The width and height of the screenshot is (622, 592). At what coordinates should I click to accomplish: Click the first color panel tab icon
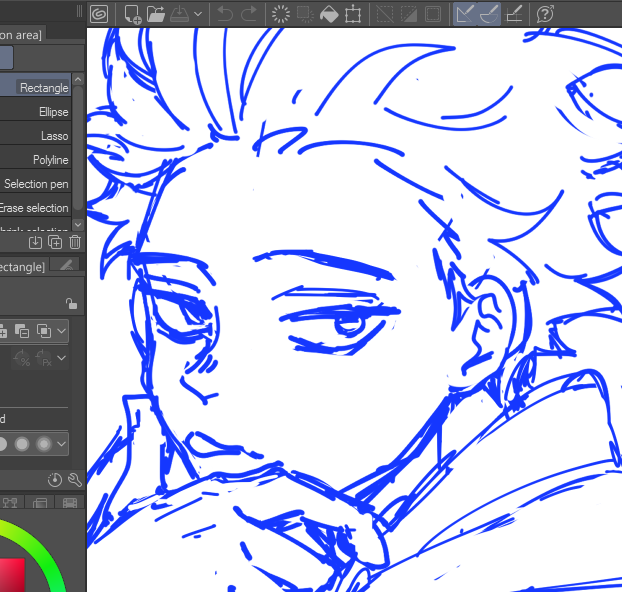click(10, 503)
